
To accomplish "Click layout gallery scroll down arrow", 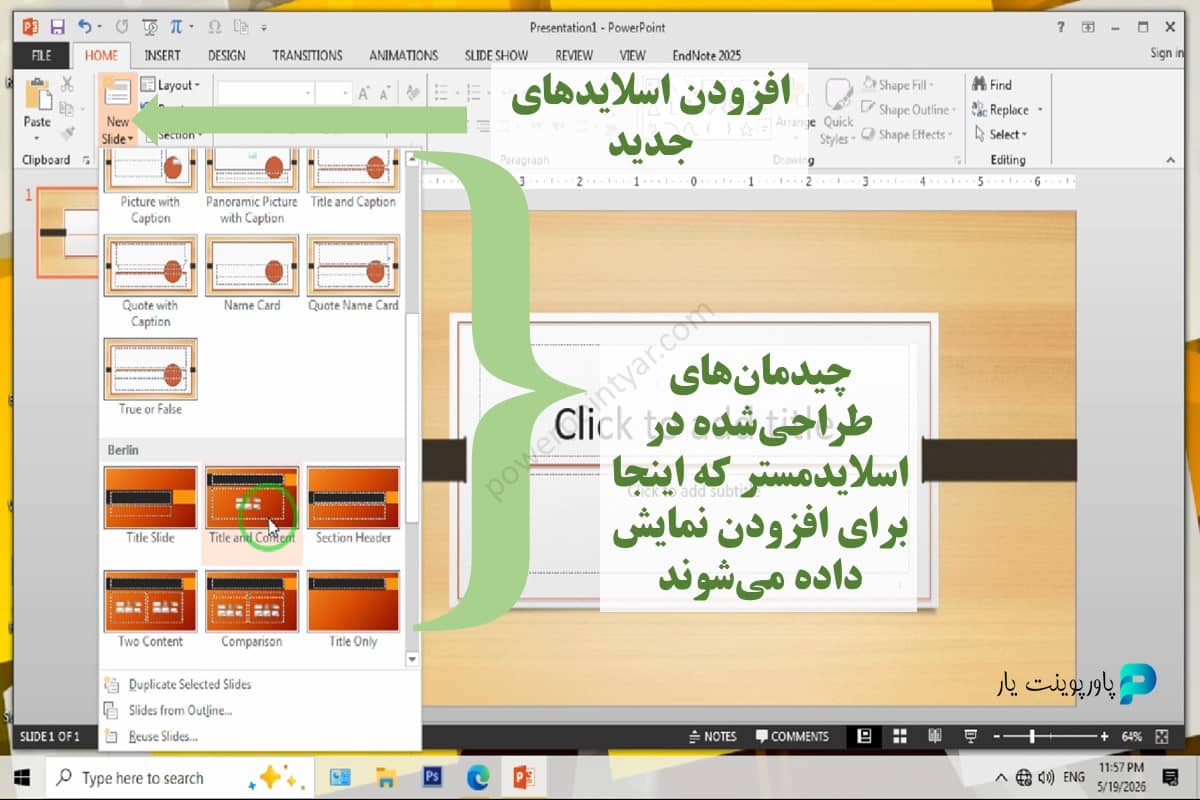I will tap(412, 659).
